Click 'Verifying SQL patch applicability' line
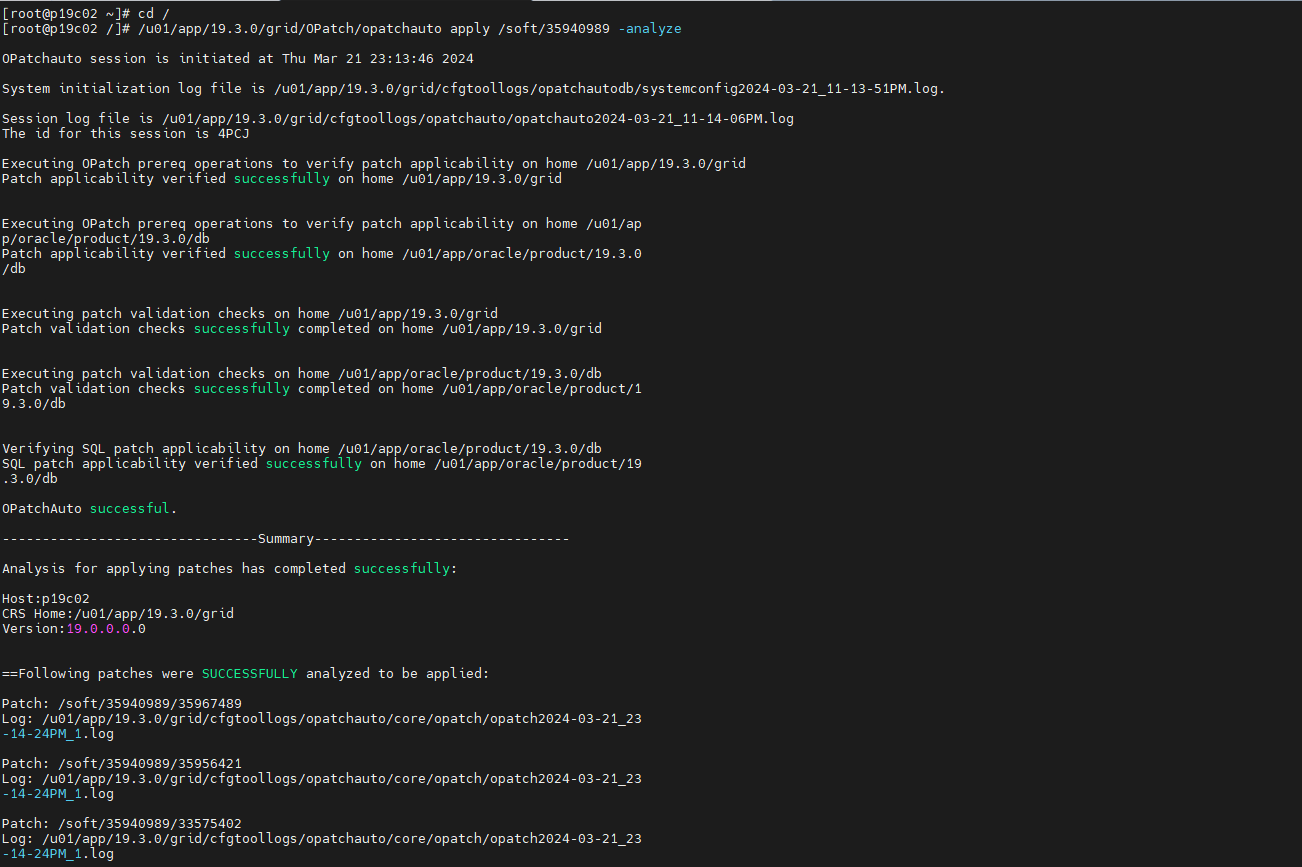Image resolution: width=1302 pixels, height=867 pixels. click(302, 449)
